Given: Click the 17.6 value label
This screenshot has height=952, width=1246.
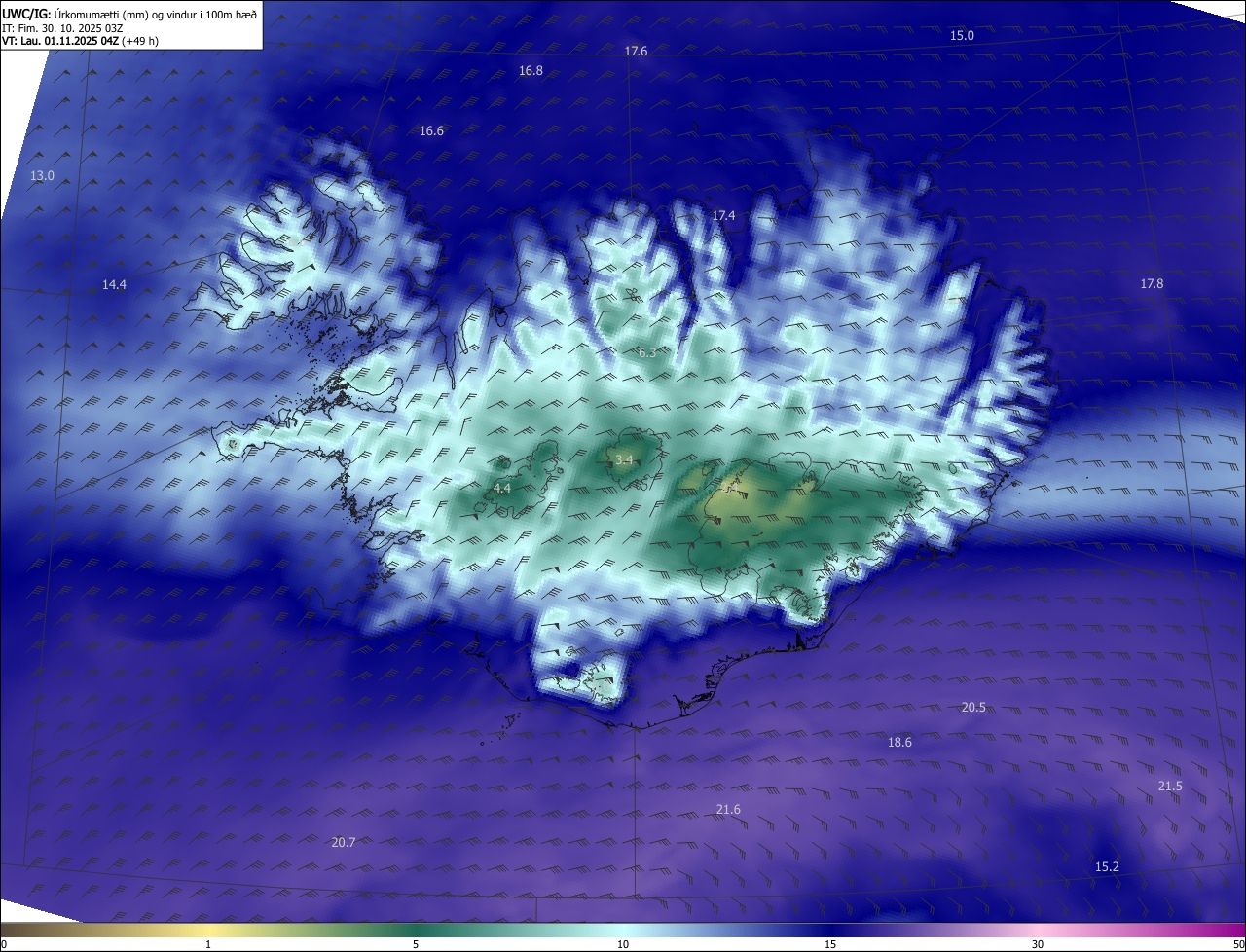Looking at the screenshot, I should coord(636,51).
